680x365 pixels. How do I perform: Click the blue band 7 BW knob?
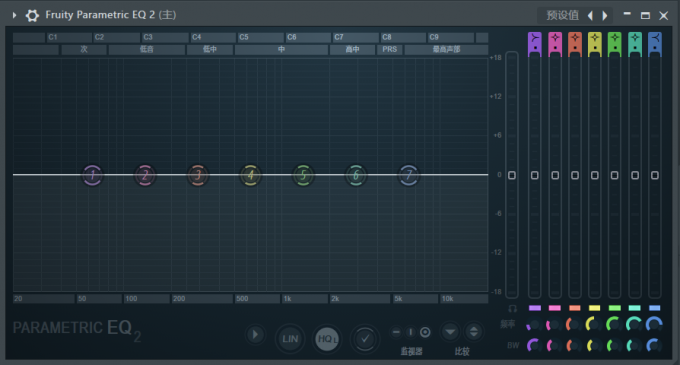point(654,345)
